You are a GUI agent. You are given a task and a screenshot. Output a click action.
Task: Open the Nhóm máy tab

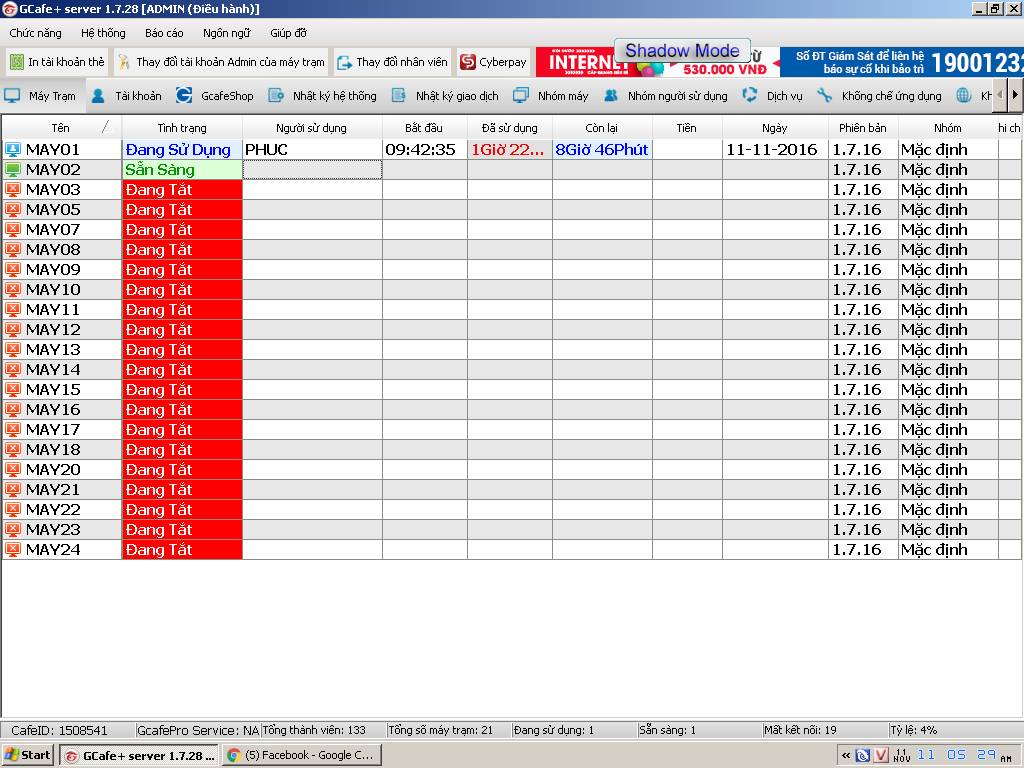[x=551, y=96]
